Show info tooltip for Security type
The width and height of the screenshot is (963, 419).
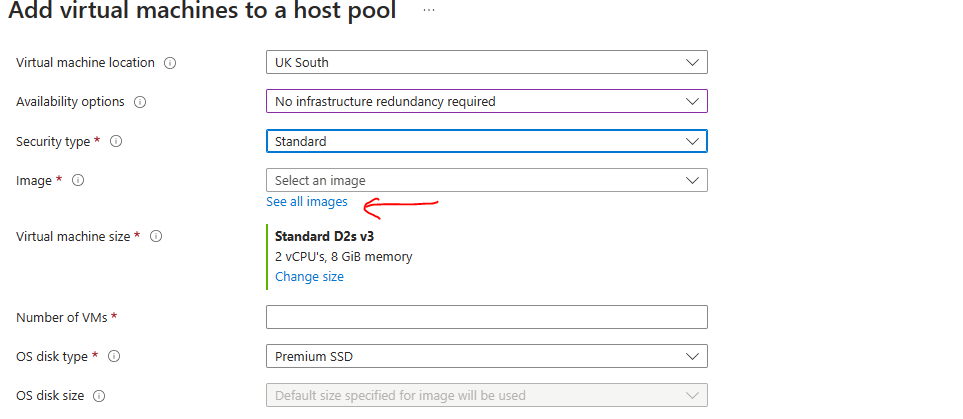(116, 142)
